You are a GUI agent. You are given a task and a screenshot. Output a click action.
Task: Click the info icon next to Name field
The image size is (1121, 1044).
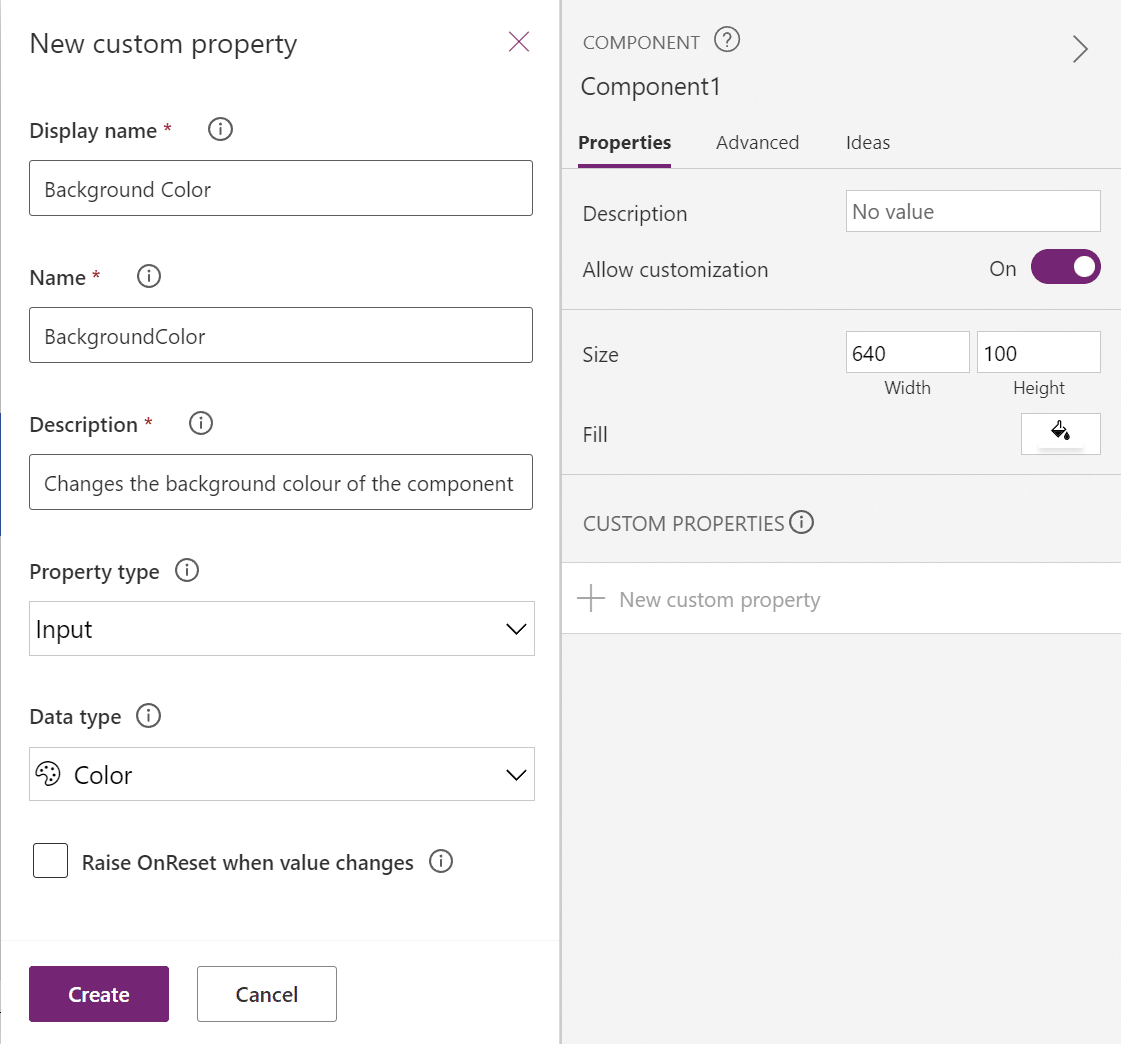(148, 276)
